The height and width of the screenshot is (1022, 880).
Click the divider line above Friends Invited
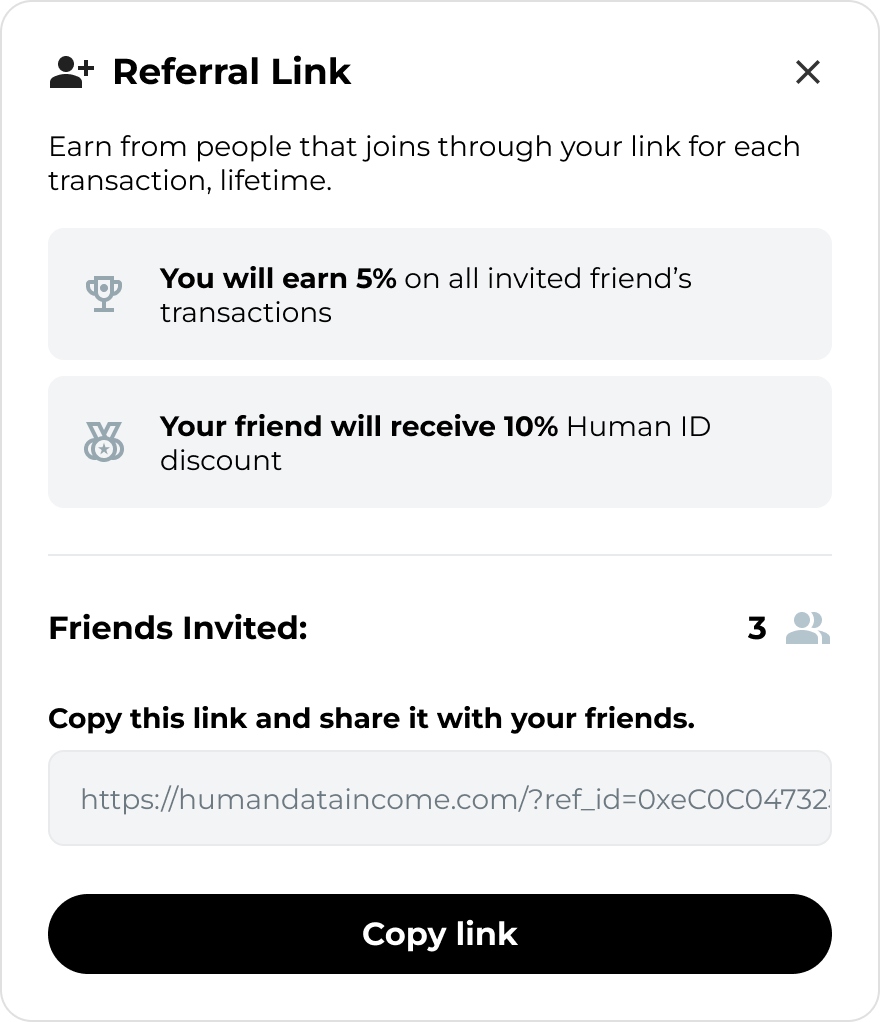(440, 555)
